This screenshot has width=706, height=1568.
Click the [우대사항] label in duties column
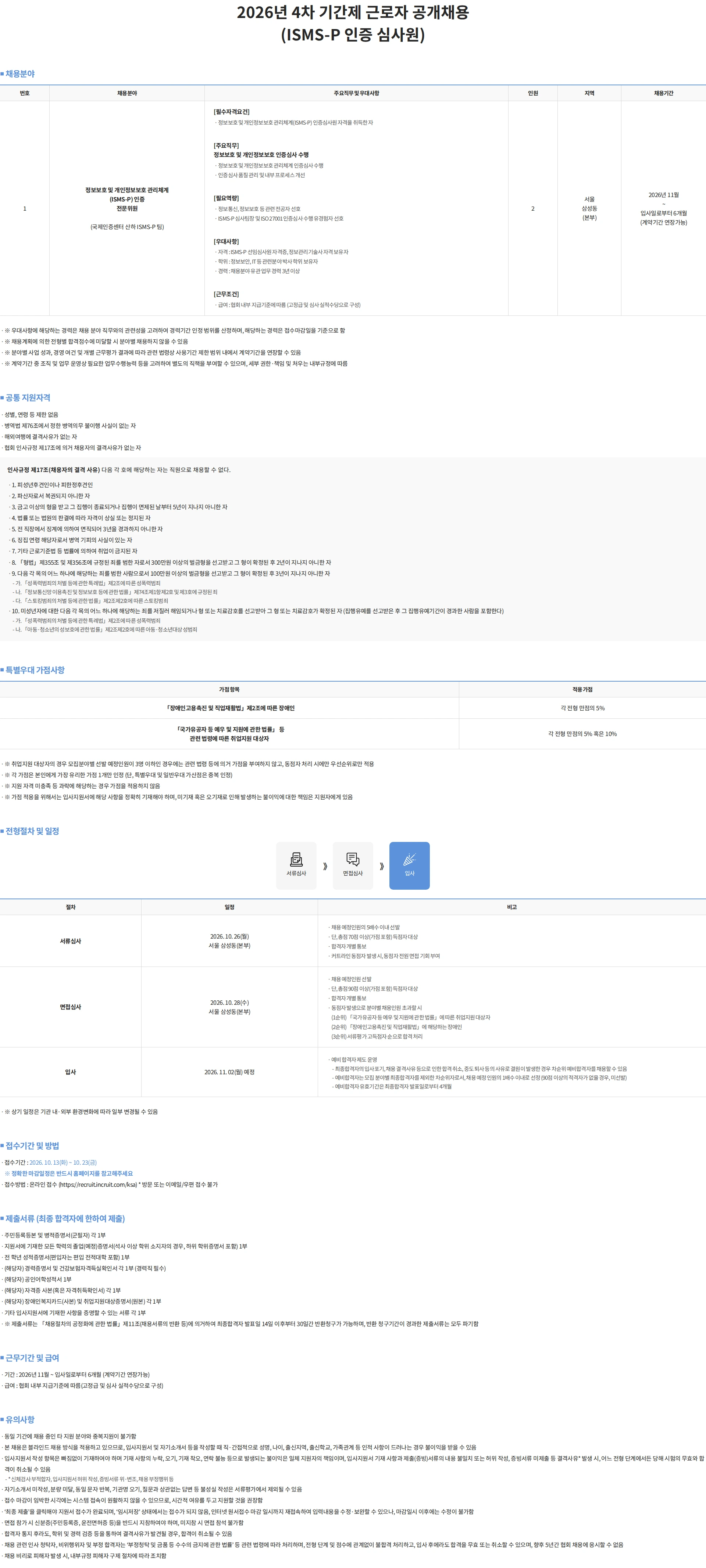[x=226, y=241]
